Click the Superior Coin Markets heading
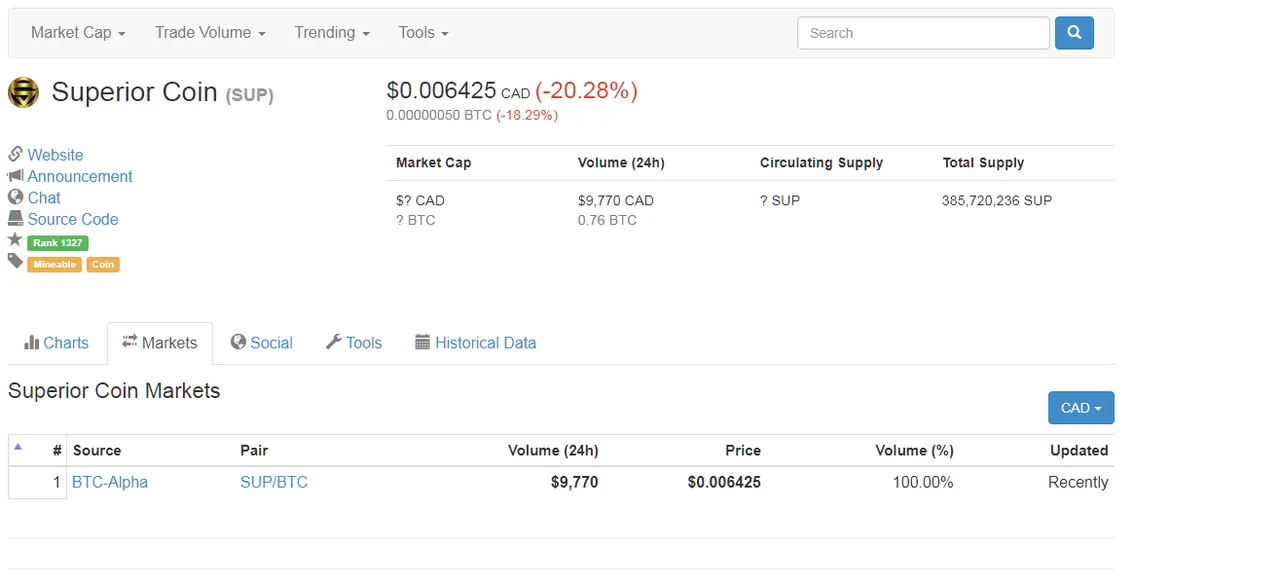Viewport: 1280px width, 578px height. pos(114,391)
